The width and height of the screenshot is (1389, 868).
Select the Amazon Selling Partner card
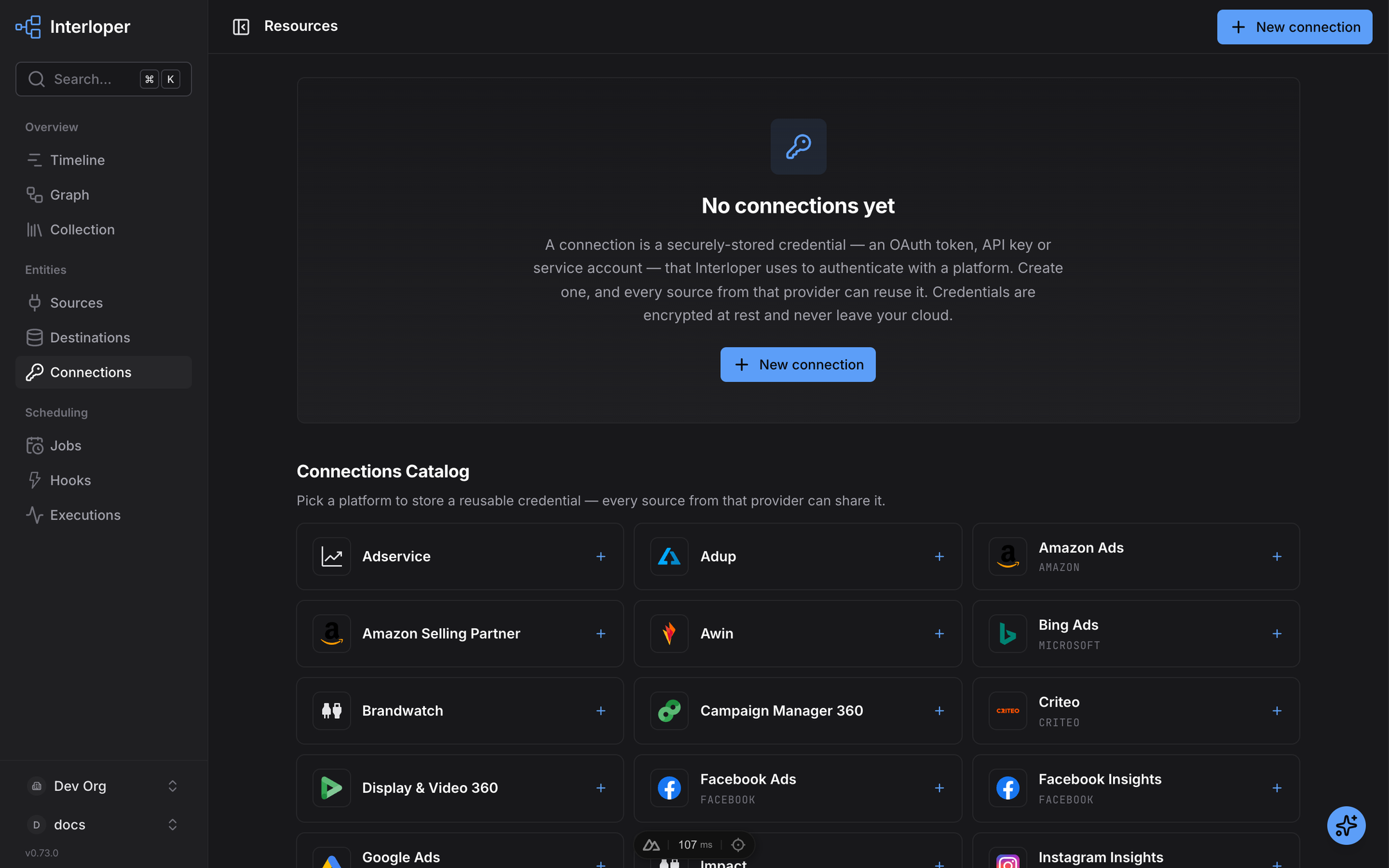point(460,633)
